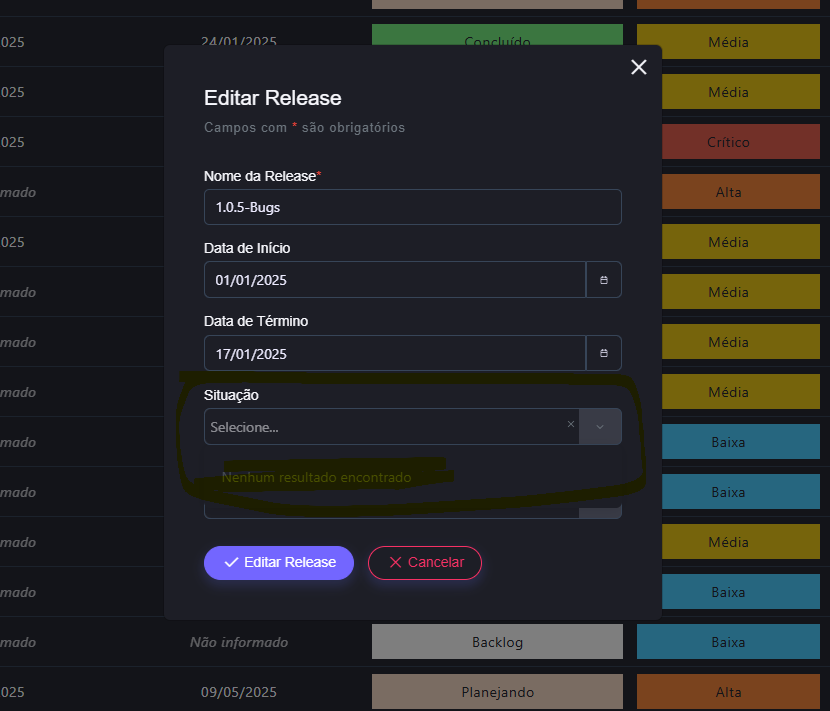Open calendar picker for Data de Término

(603, 353)
